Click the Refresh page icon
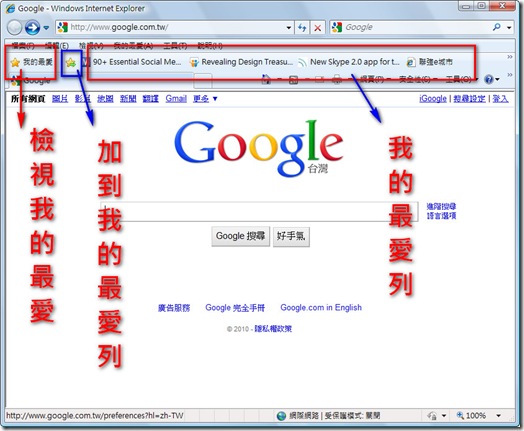The width and height of the screenshot is (524, 431). tap(302, 28)
